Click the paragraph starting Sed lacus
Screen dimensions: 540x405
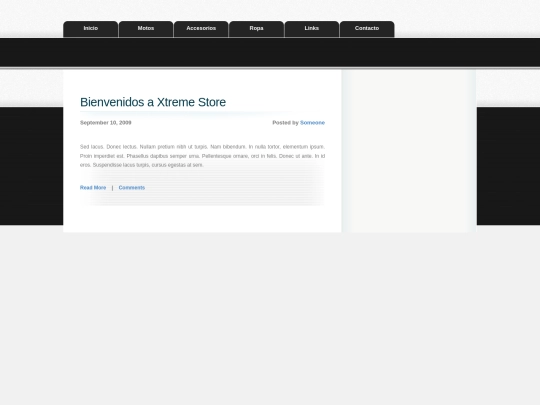[202, 156]
